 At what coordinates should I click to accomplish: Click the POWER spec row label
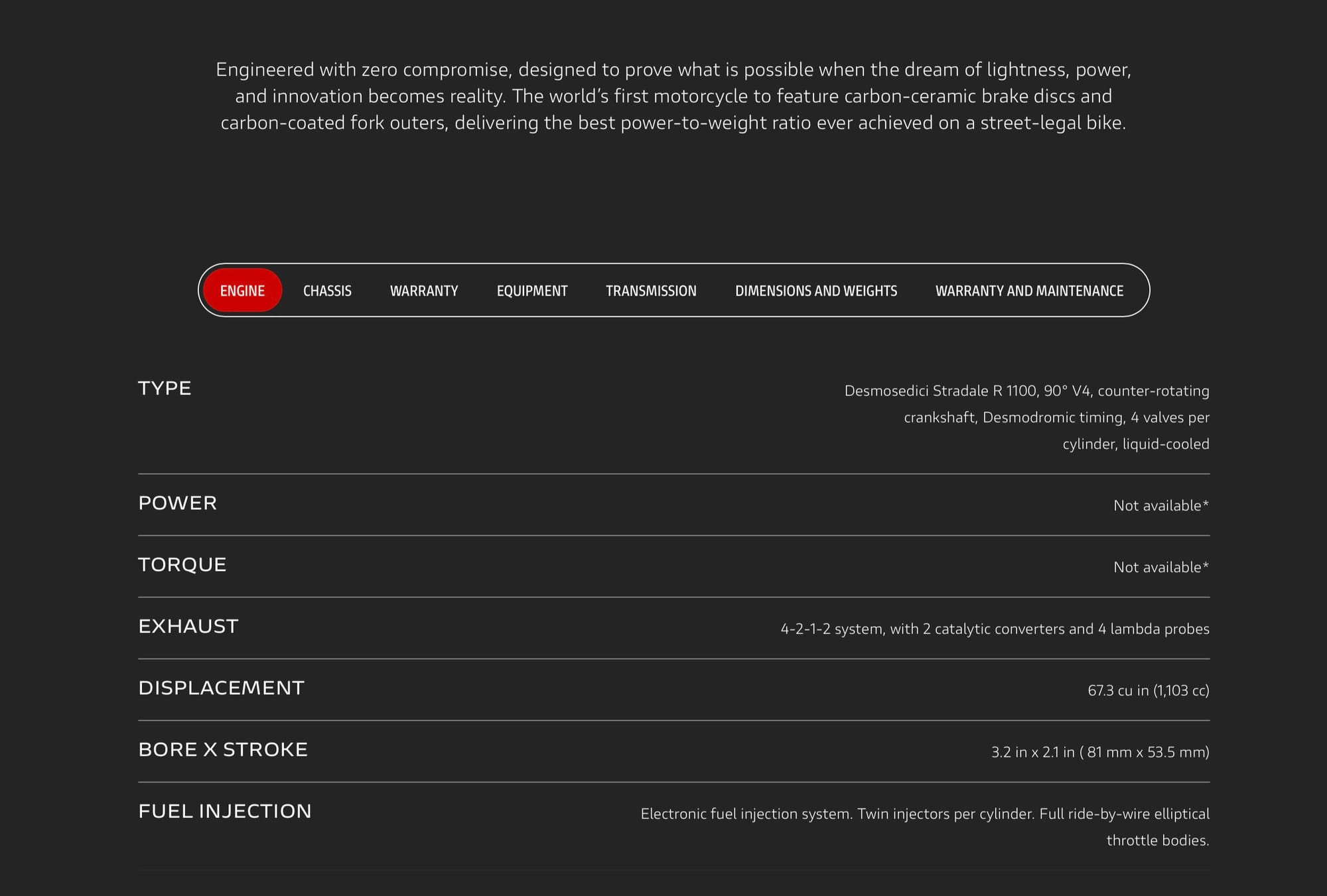[x=177, y=503]
